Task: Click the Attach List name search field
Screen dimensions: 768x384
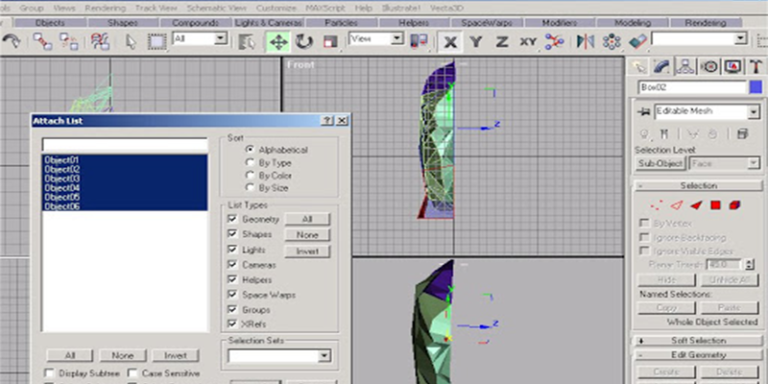Action: click(124, 145)
